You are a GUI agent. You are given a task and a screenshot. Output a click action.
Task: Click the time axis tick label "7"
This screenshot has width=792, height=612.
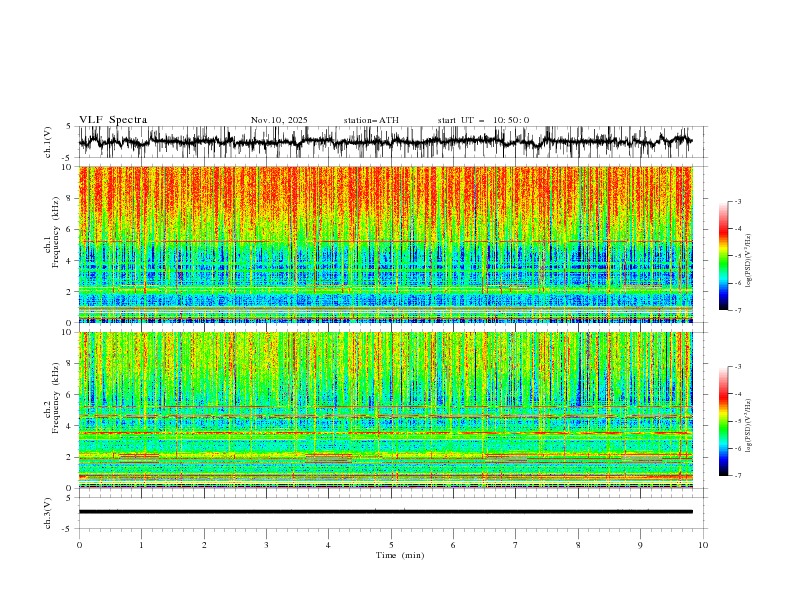516,545
